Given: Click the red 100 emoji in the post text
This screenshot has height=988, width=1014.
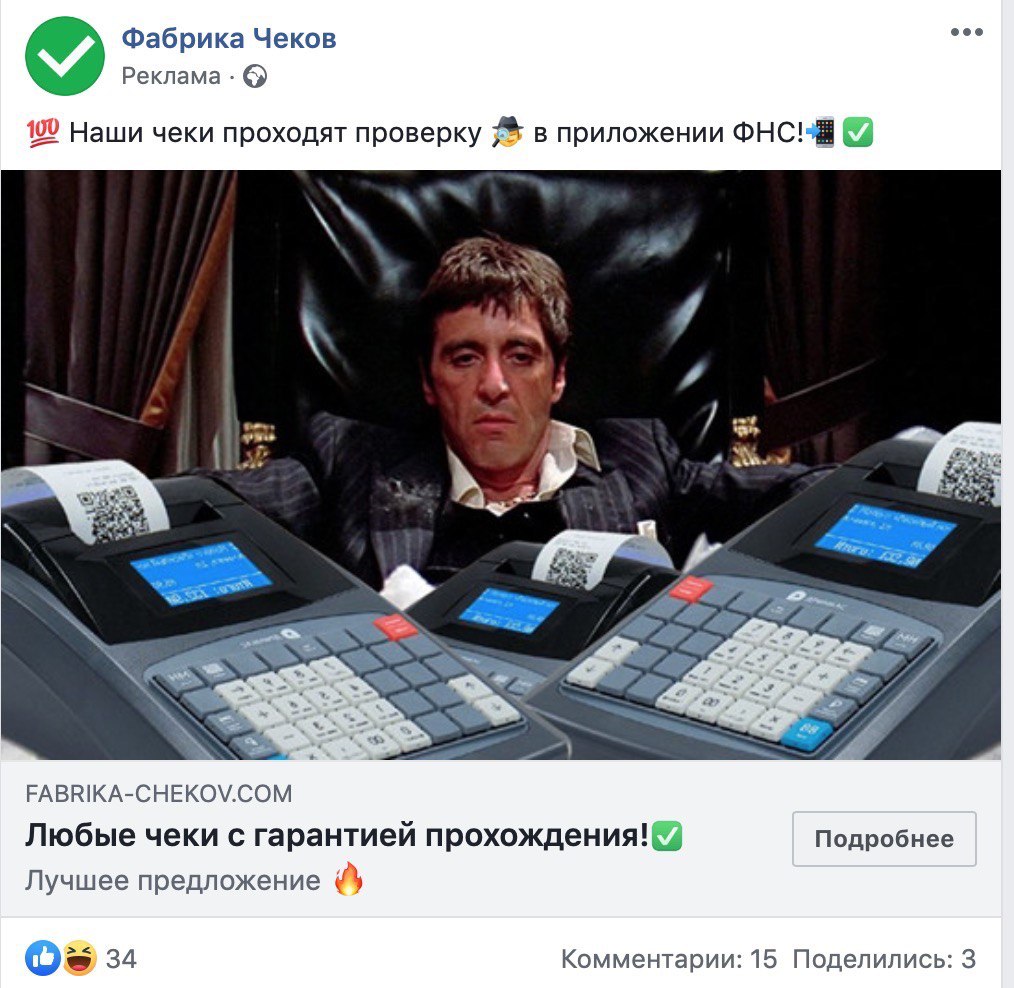Looking at the screenshot, I should 43,133.
